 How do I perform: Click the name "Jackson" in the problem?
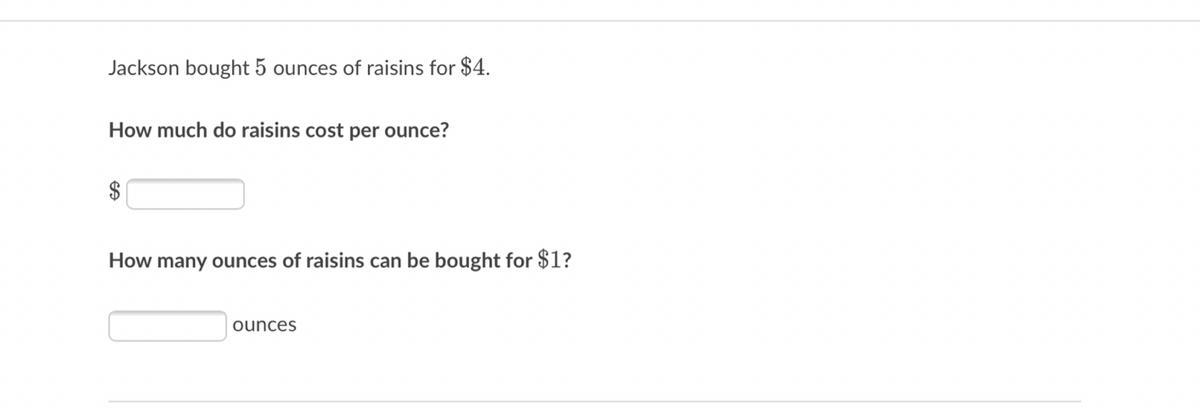(x=143, y=69)
